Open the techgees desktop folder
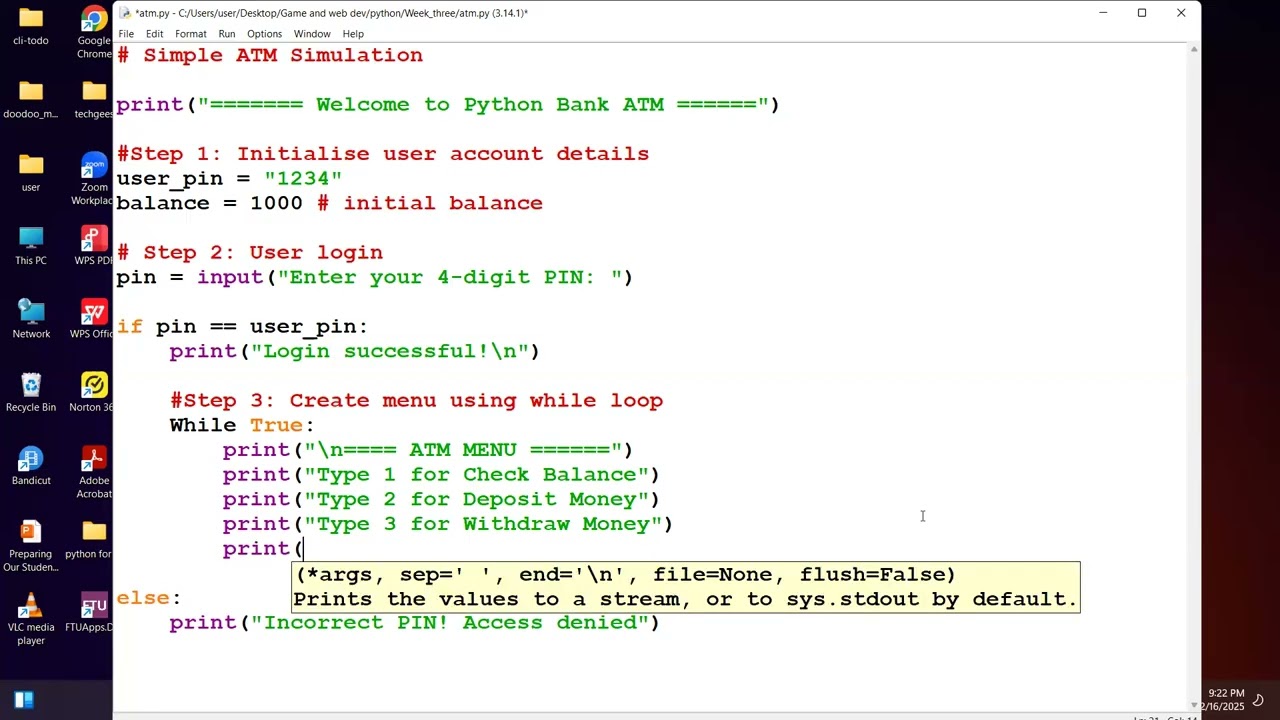Viewport: 1280px width, 720px height. 94,100
